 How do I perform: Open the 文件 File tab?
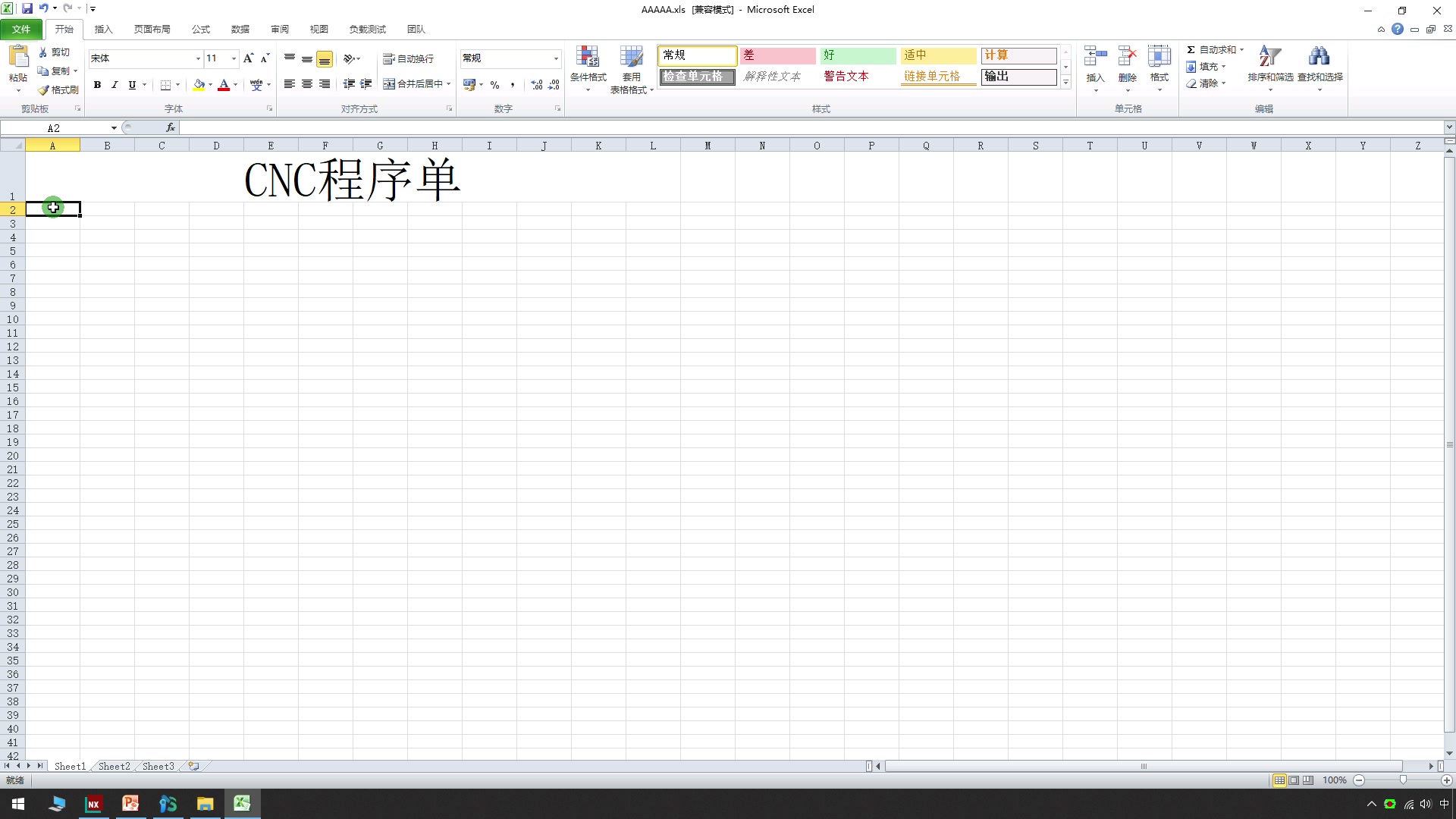tap(21, 30)
